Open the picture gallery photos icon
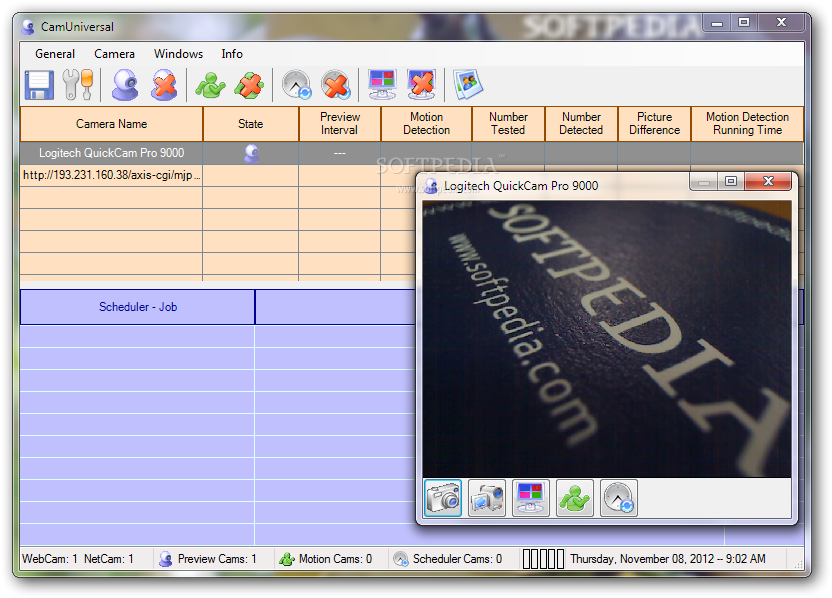This screenshot has width=832, height=598. tap(468, 85)
